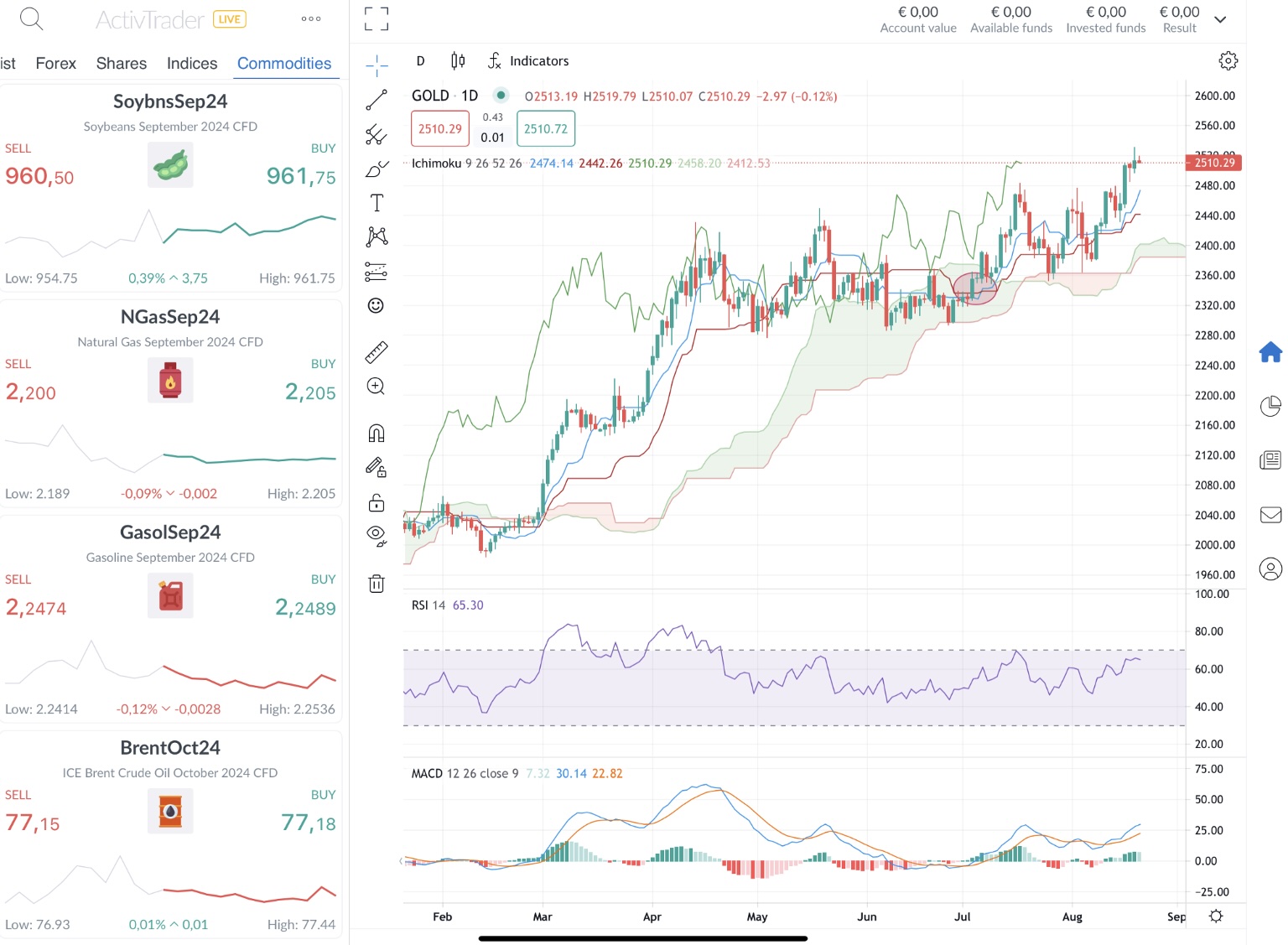This screenshot has width=1288, height=945.
Task: Open chart settings with the gear icon
Action: [x=1228, y=60]
